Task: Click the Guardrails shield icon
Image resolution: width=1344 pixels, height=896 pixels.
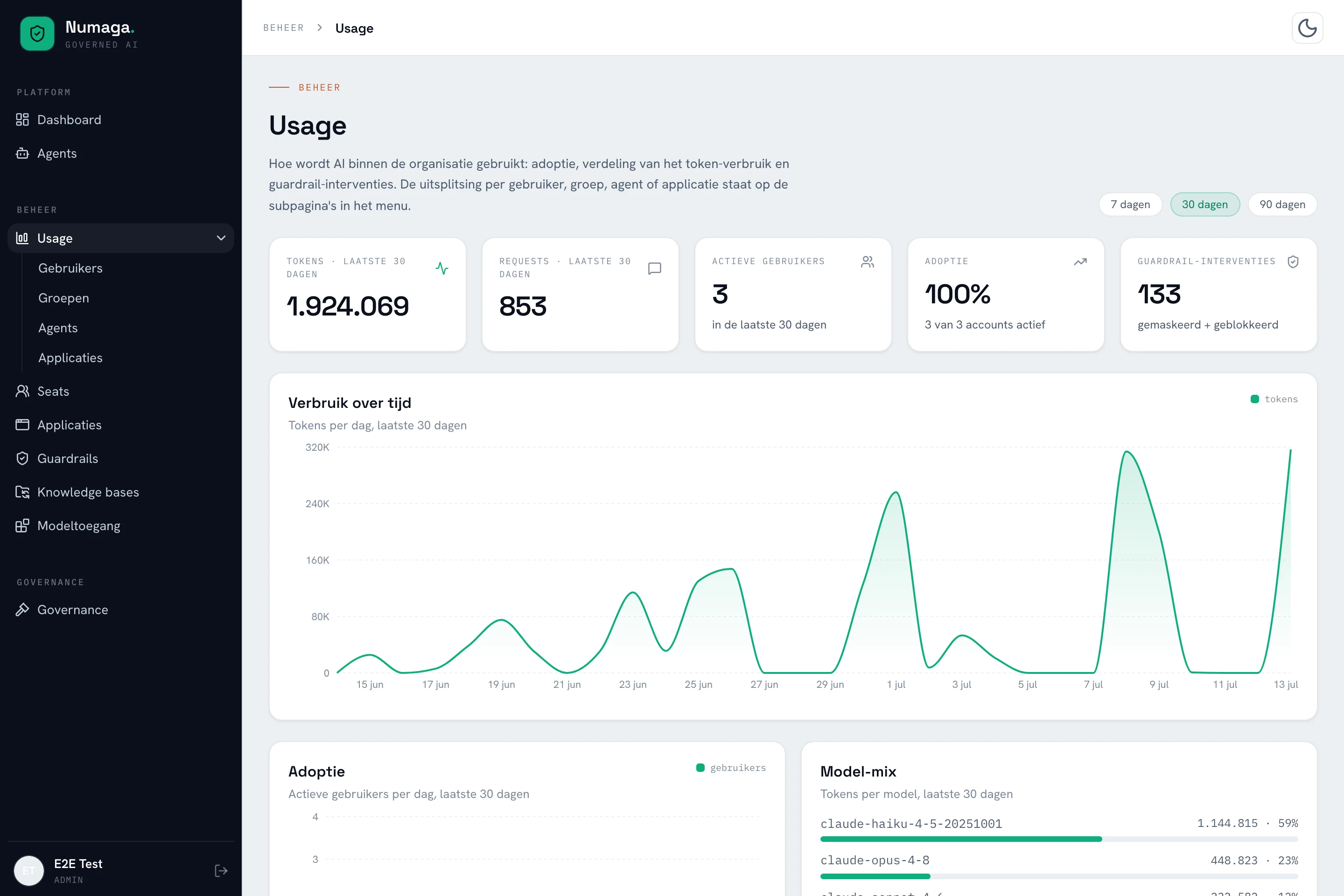Action: (x=22, y=458)
